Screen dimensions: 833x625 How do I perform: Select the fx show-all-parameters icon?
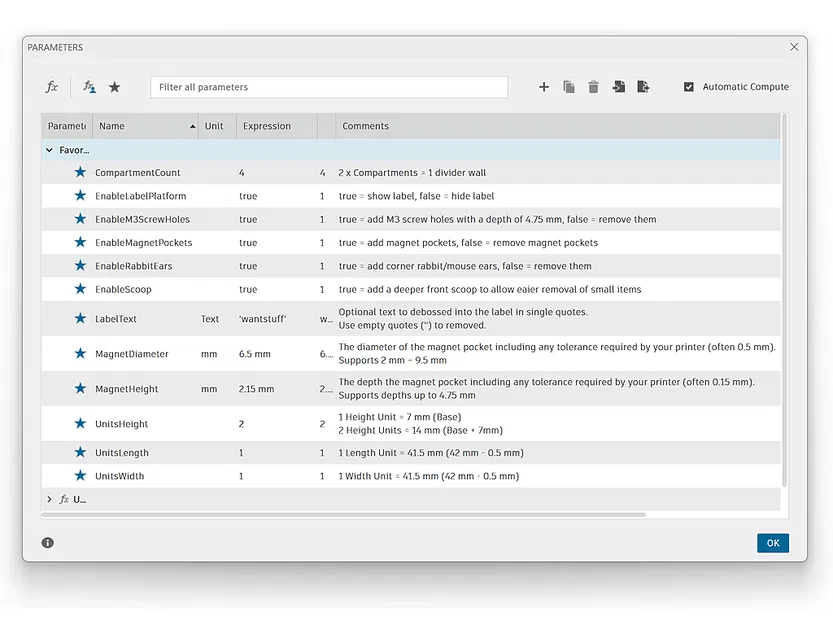[x=52, y=87]
